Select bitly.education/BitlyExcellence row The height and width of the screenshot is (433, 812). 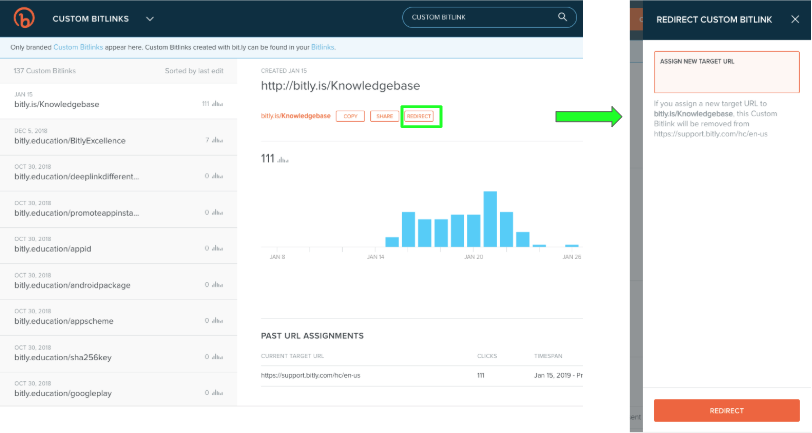(x=119, y=137)
